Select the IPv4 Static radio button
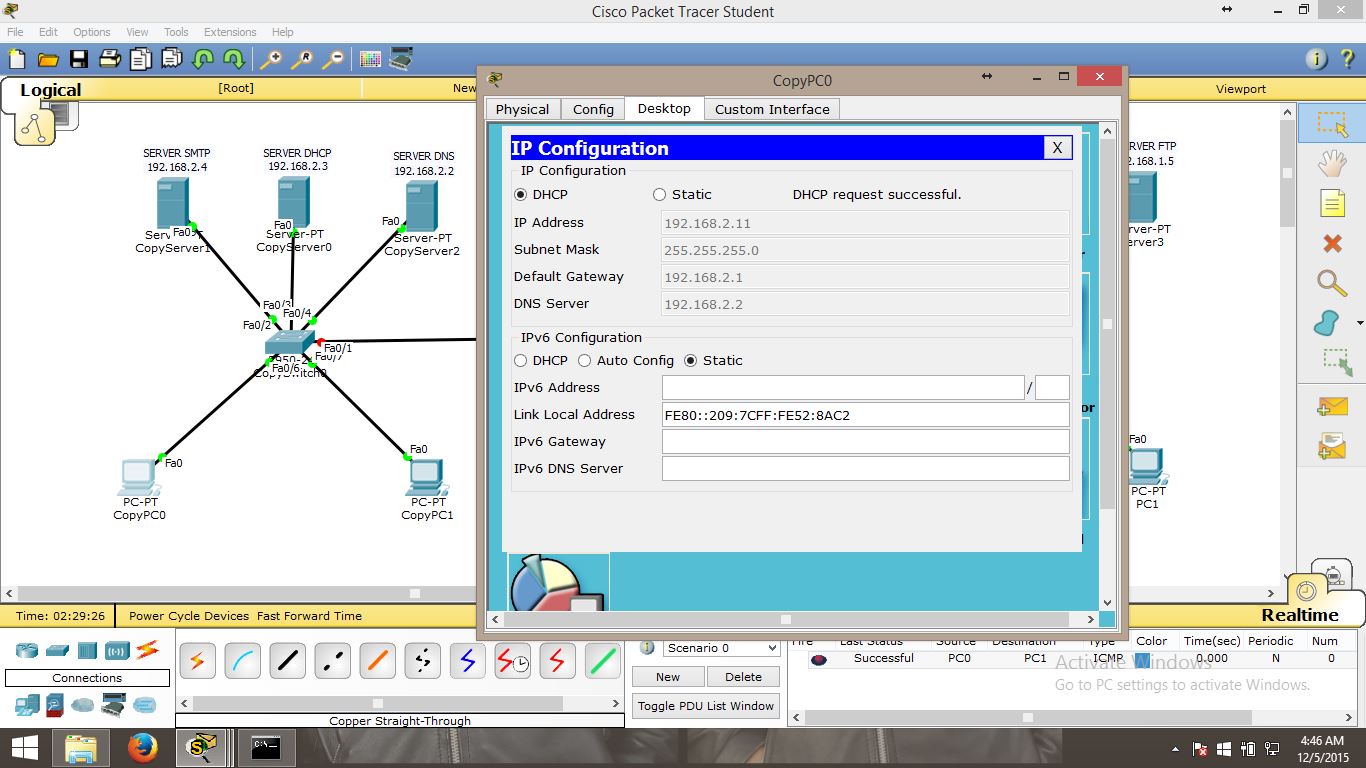 [x=659, y=194]
